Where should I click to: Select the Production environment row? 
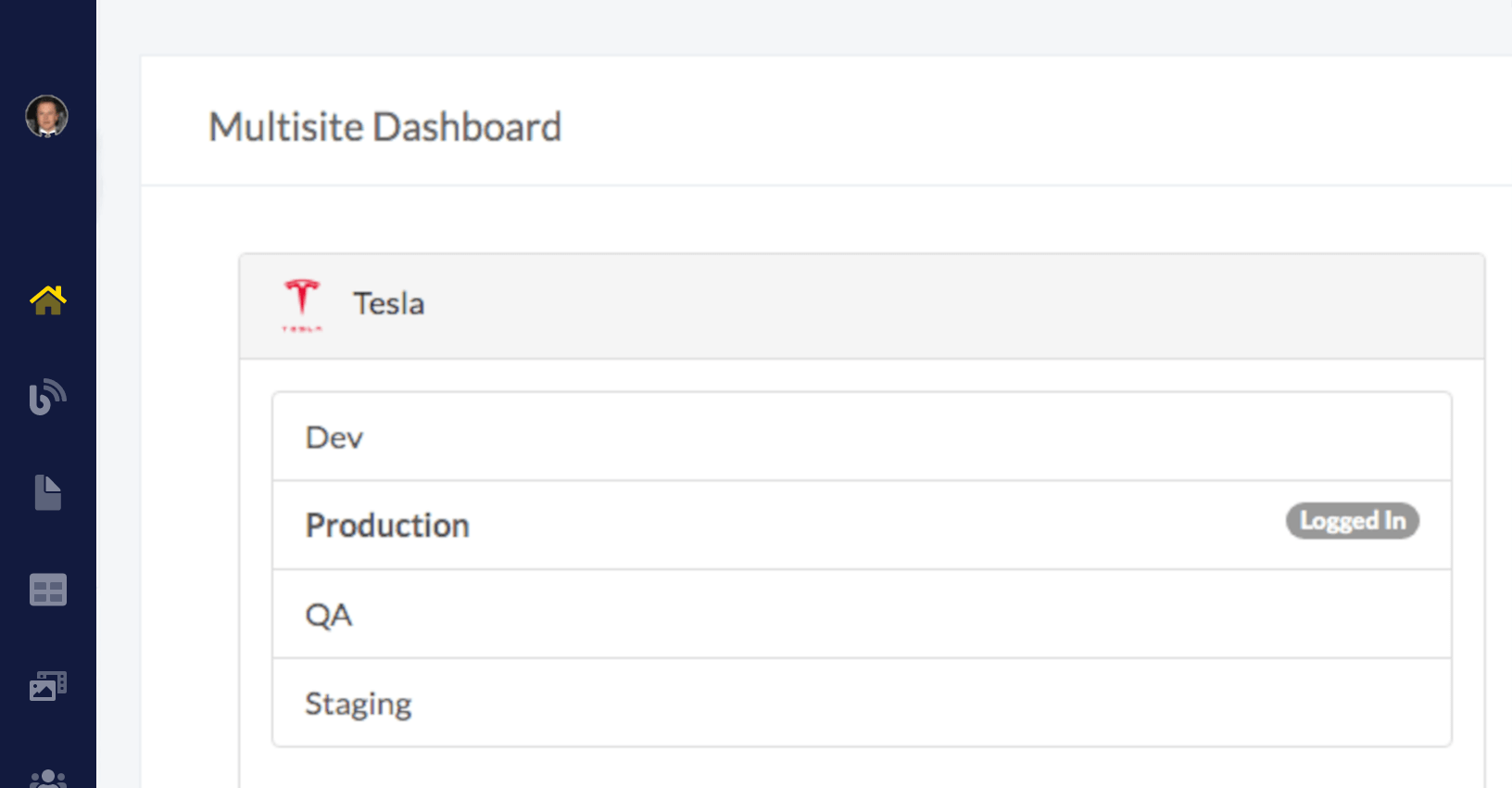point(862,526)
